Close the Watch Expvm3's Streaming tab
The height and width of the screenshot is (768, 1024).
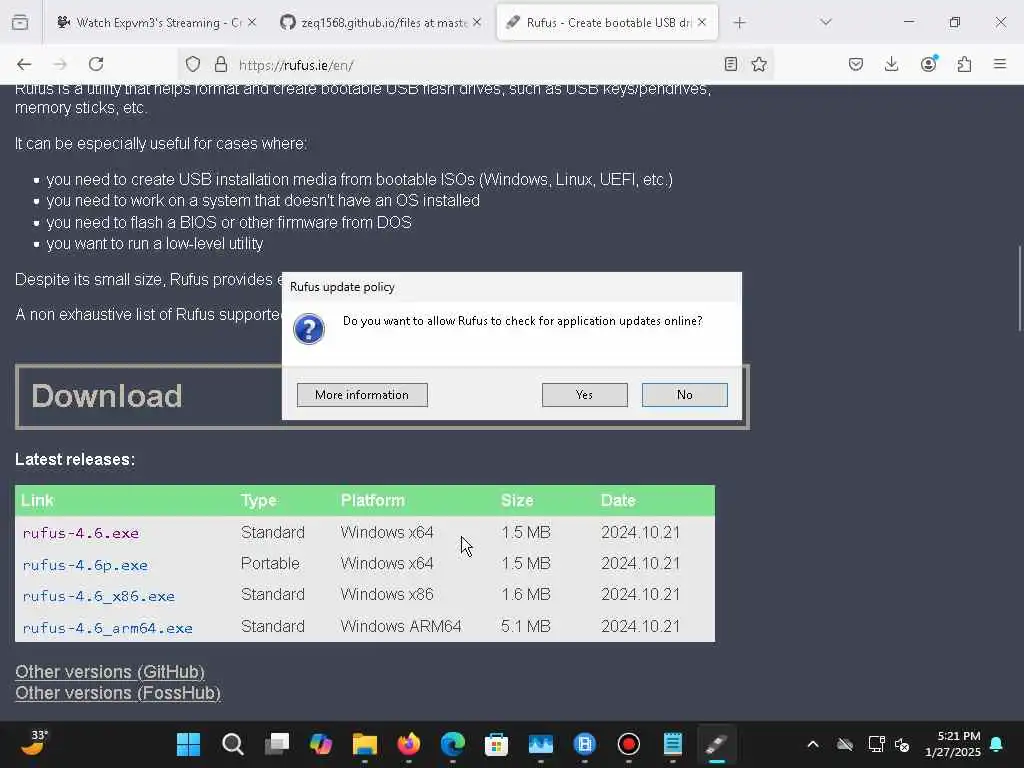[252, 22]
